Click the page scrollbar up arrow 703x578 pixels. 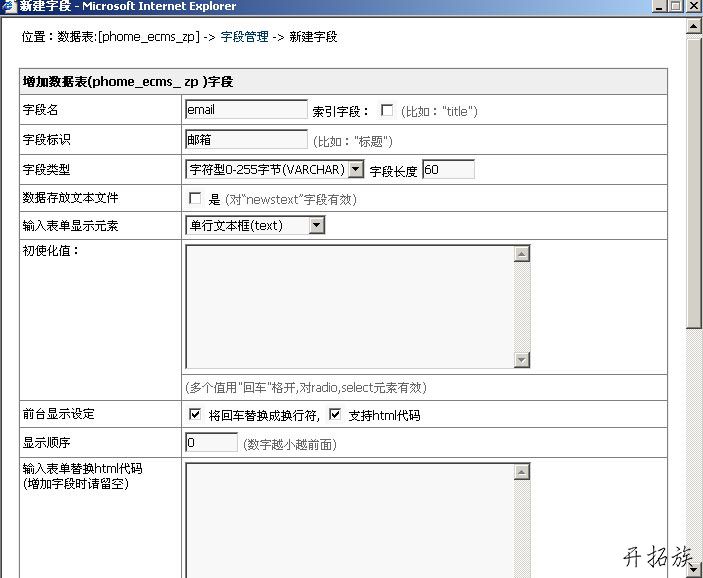click(x=694, y=26)
